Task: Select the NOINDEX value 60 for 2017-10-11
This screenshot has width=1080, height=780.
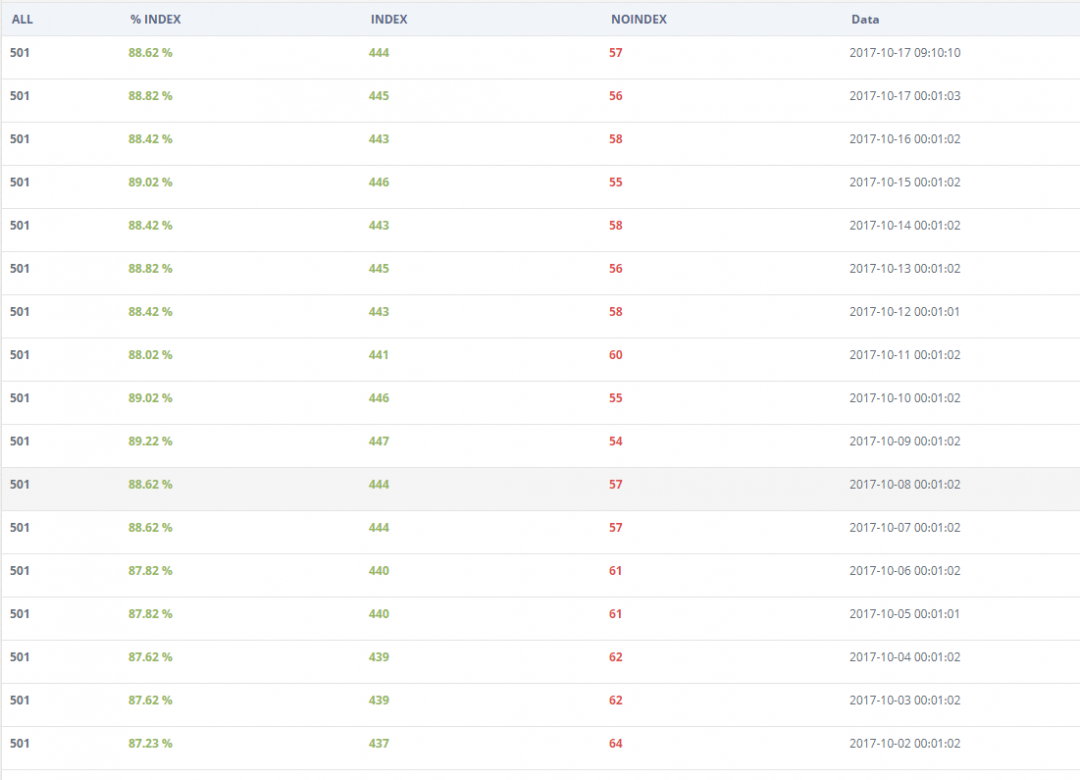Action: pos(615,355)
